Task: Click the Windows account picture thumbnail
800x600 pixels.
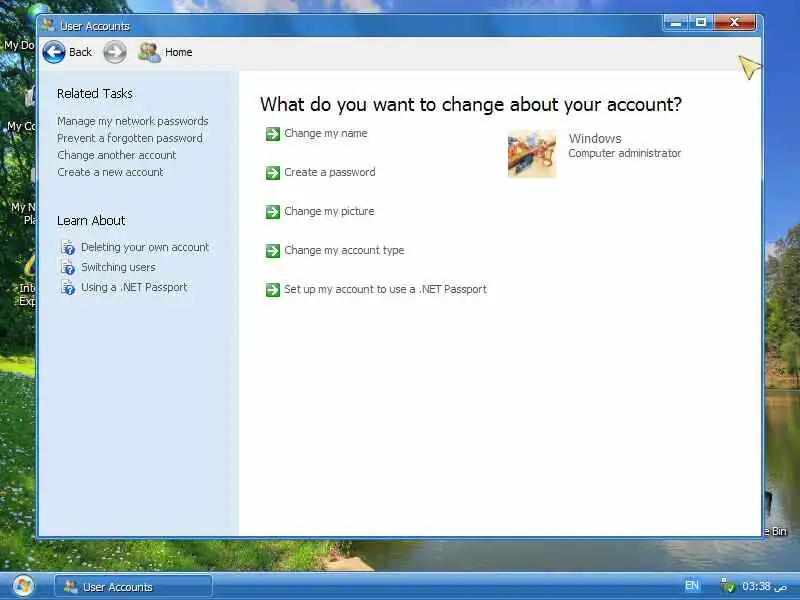Action: pos(532,154)
